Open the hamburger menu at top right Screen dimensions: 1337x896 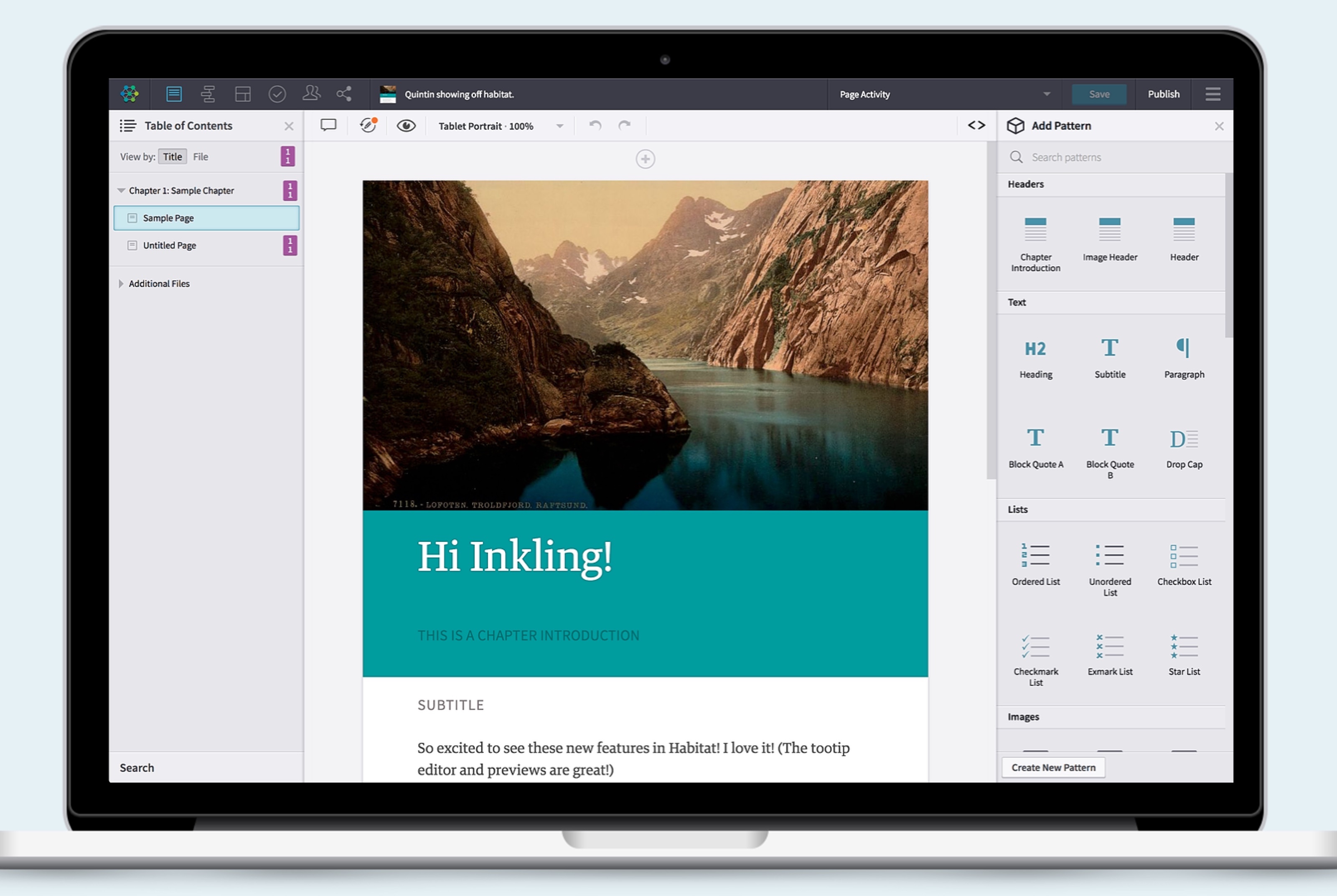pyautogui.click(x=1212, y=94)
